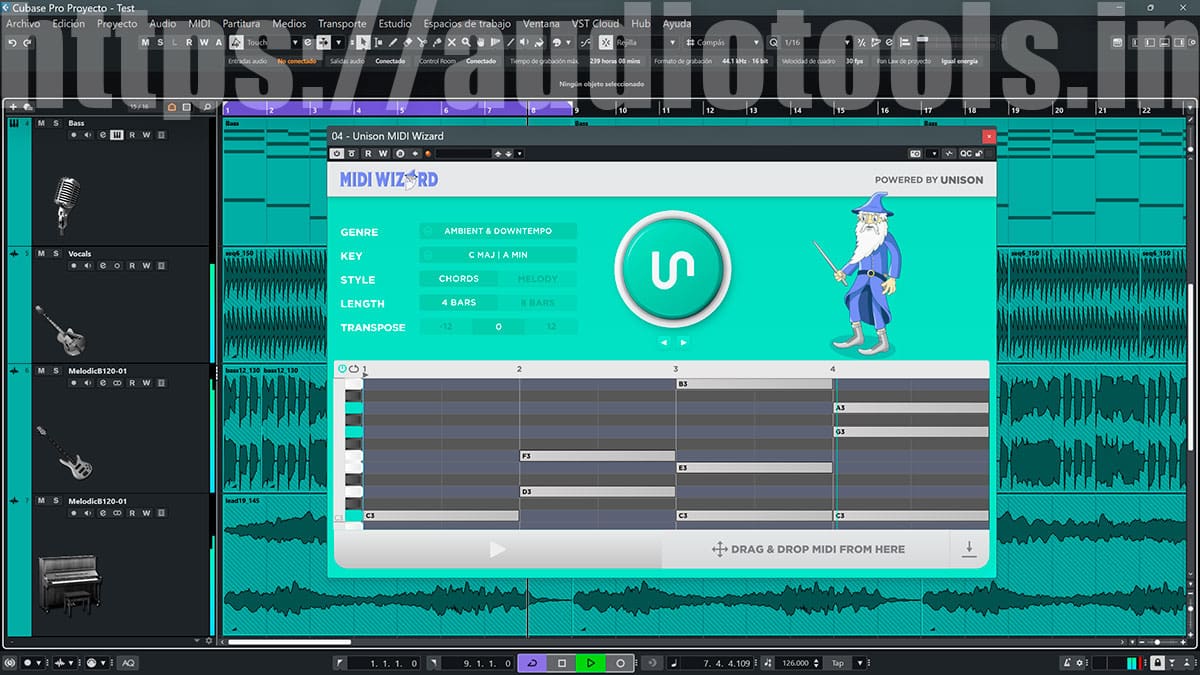Click the Undo arrow in toolbar
Image resolution: width=1200 pixels, height=675 pixels.
point(12,43)
